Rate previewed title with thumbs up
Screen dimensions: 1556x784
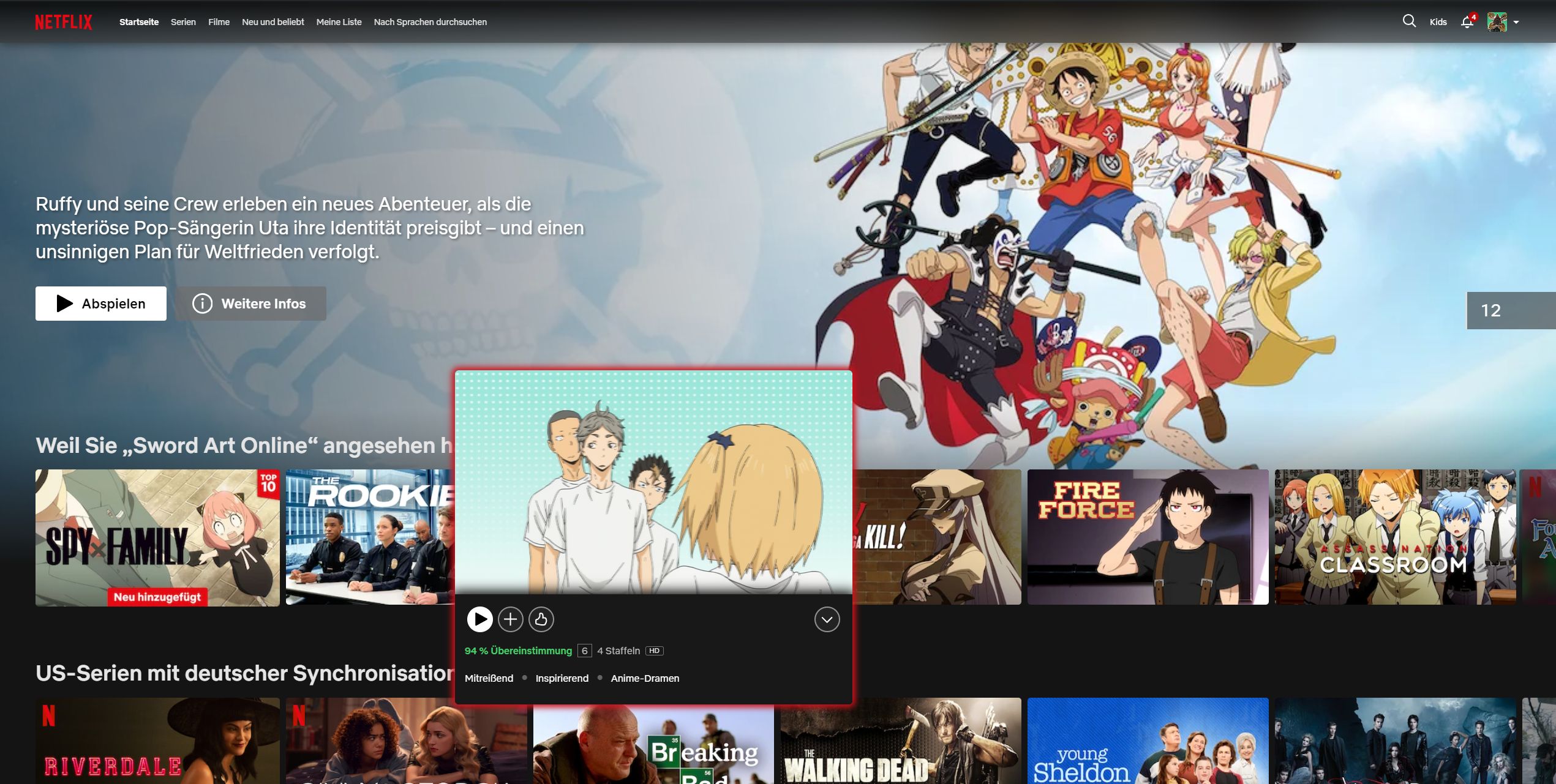coord(541,619)
